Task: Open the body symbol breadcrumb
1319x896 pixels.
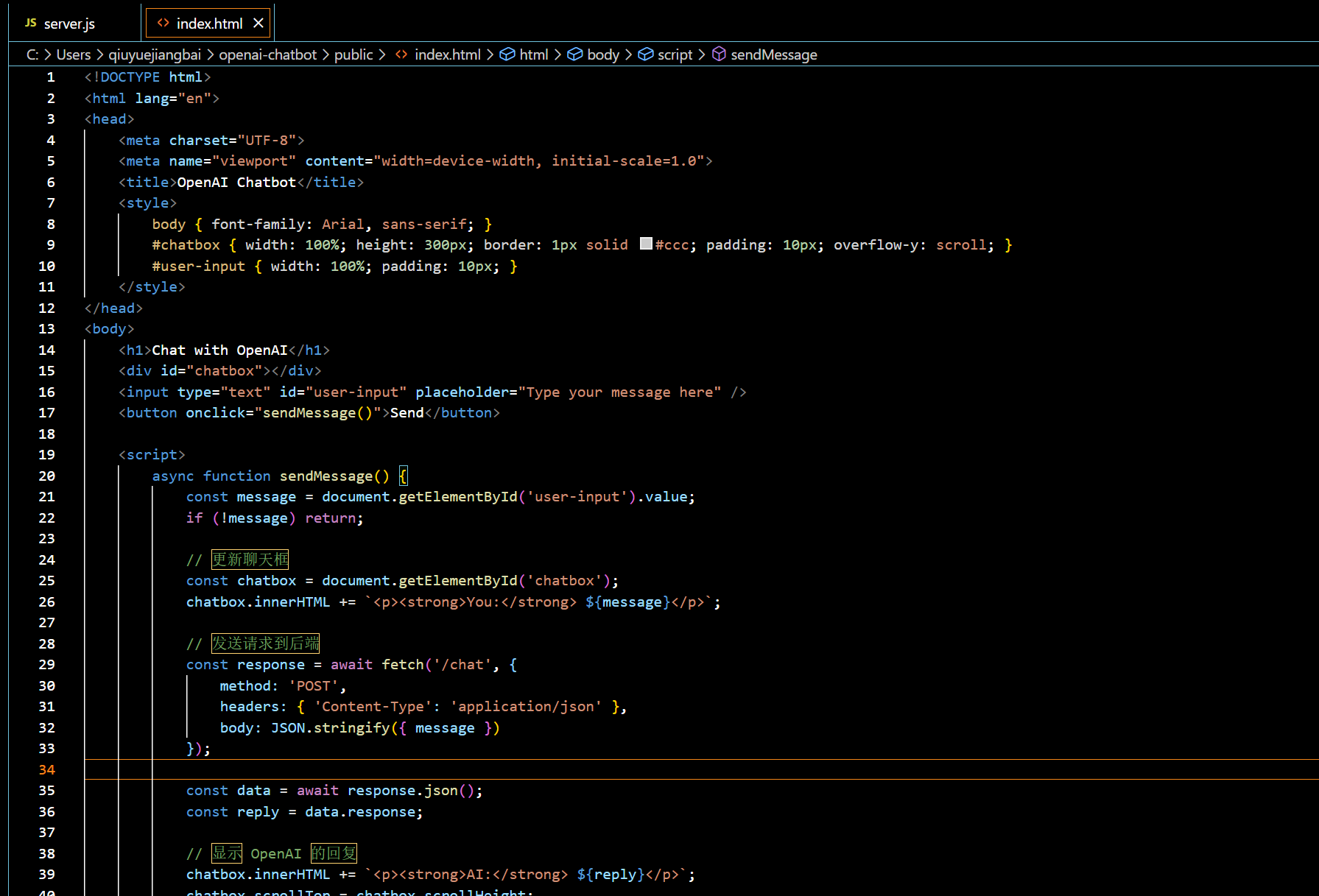Action: coord(603,54)
